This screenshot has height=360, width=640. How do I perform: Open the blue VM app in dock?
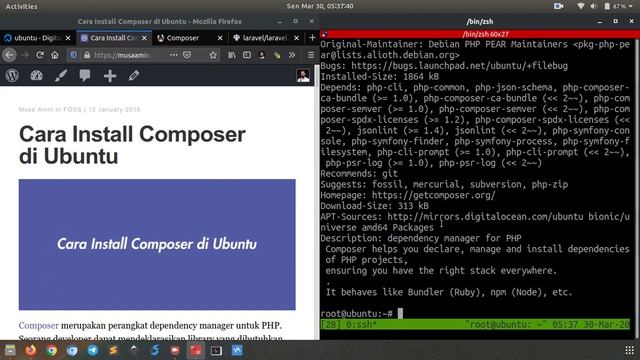click(237, 350)
